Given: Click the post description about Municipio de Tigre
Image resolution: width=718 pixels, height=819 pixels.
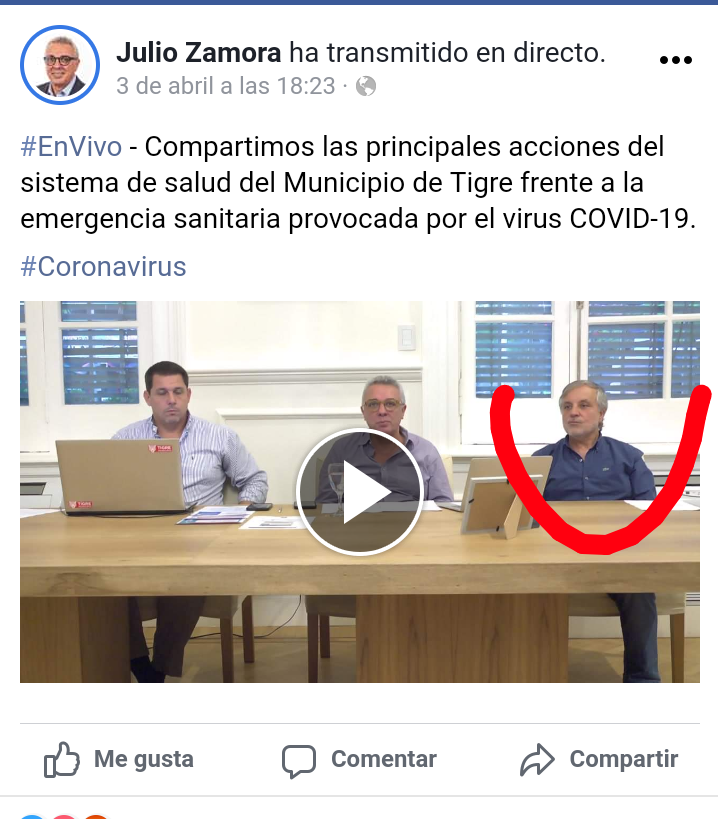Looking at the screenshot, I should pyautogui.click(x=358, y=182).
